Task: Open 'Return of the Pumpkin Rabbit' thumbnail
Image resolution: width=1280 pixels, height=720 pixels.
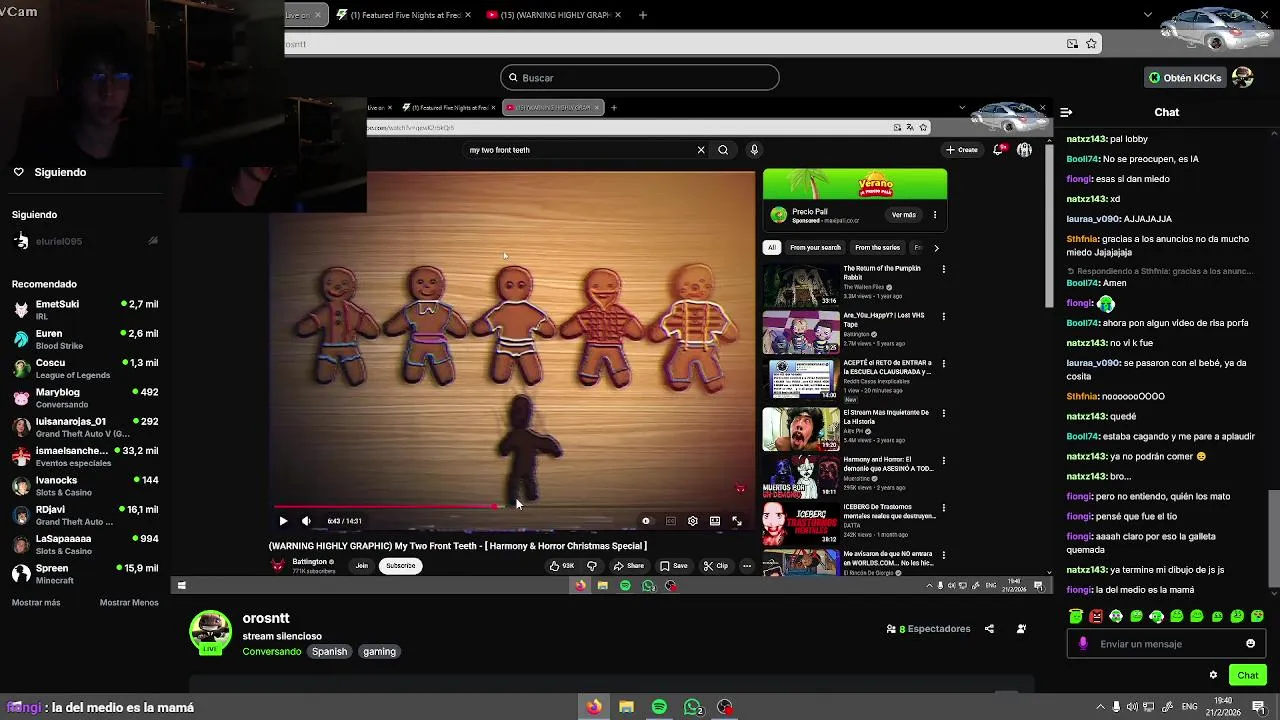Action: 801,285
